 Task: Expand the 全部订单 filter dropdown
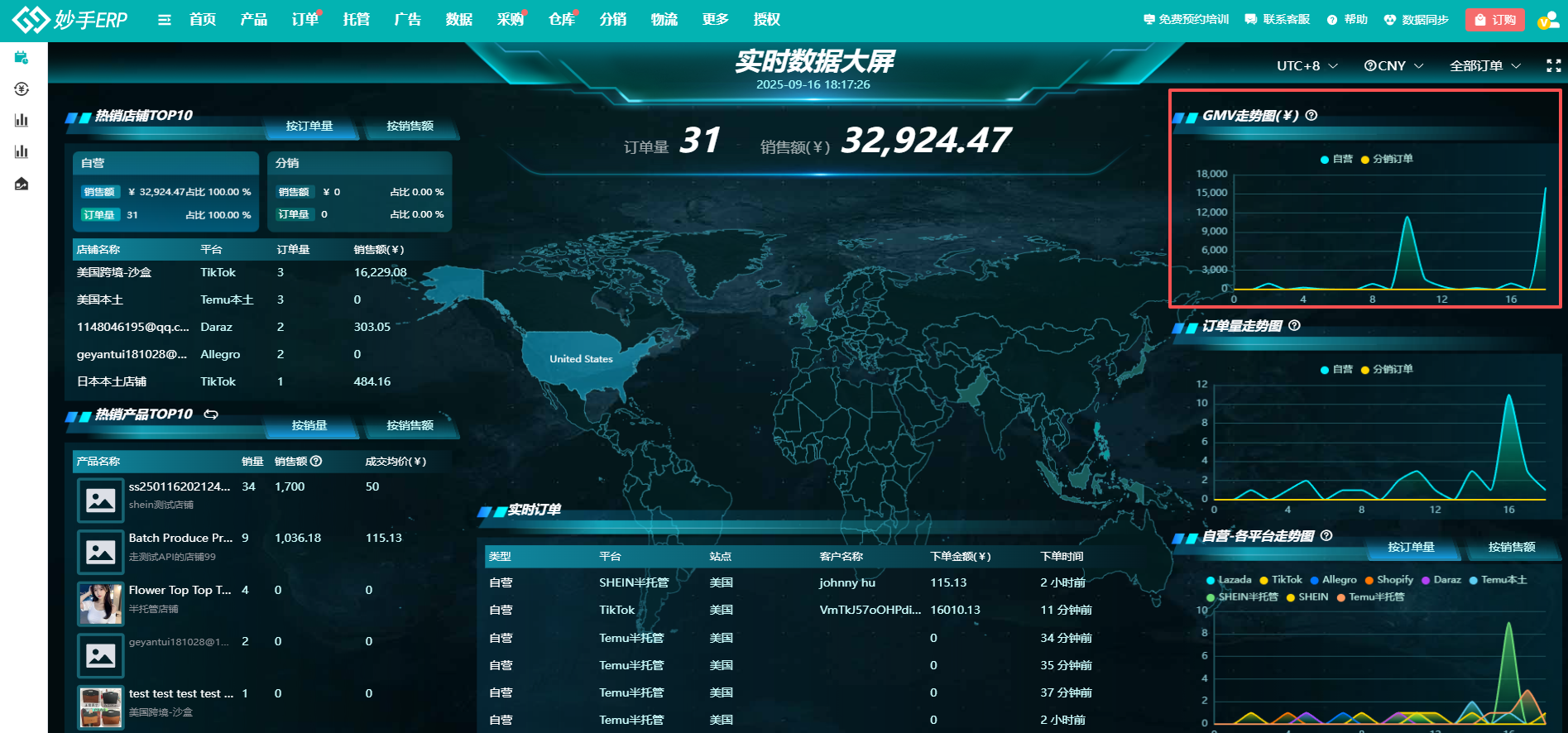point(1485,65)
